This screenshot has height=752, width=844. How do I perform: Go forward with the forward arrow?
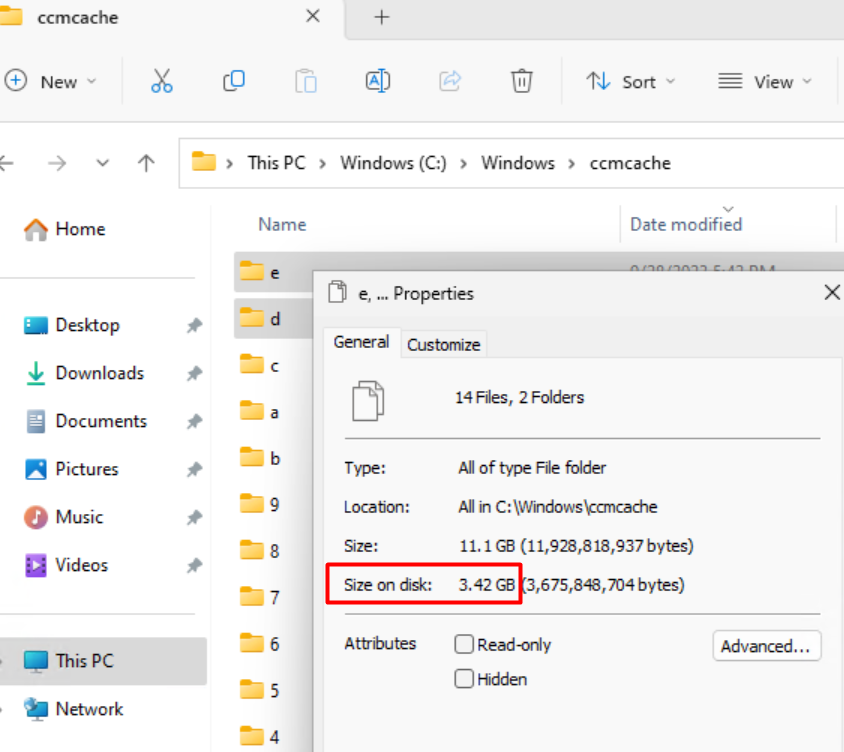(57, 163)
